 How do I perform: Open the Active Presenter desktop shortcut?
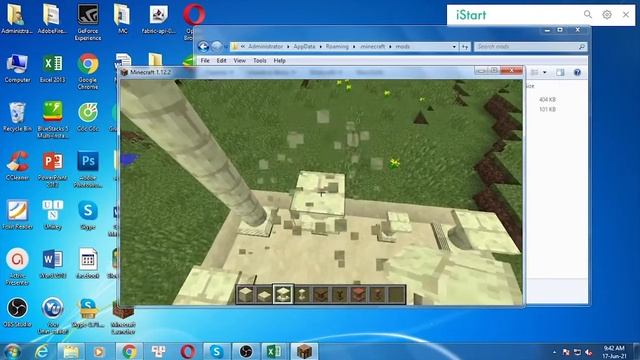(x=17, y=267)
